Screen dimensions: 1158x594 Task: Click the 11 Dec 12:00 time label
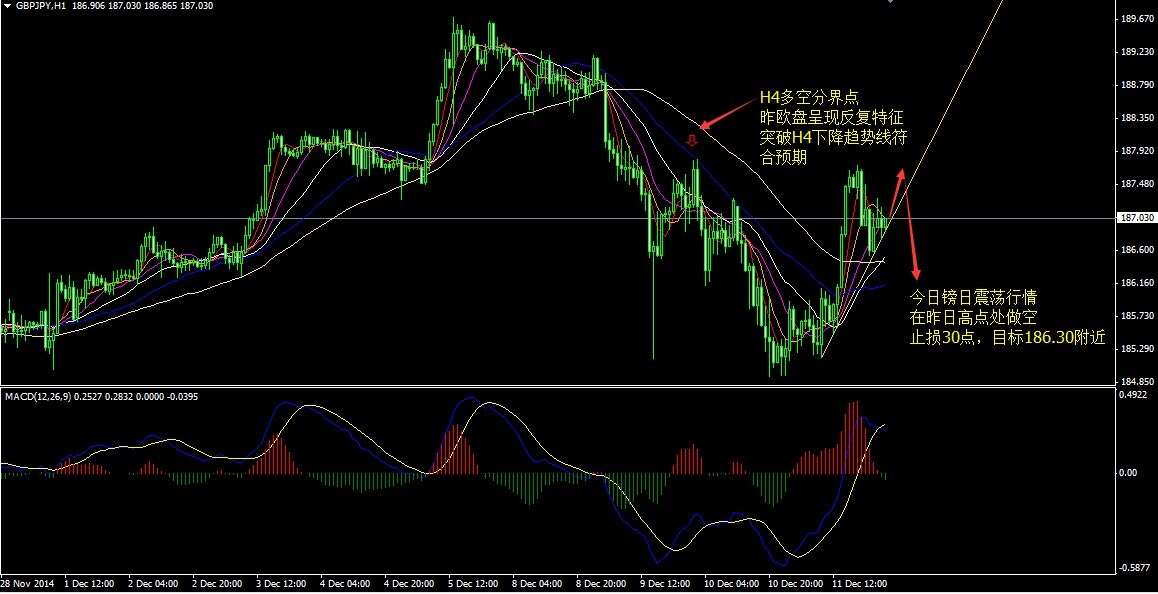(860, 584)
